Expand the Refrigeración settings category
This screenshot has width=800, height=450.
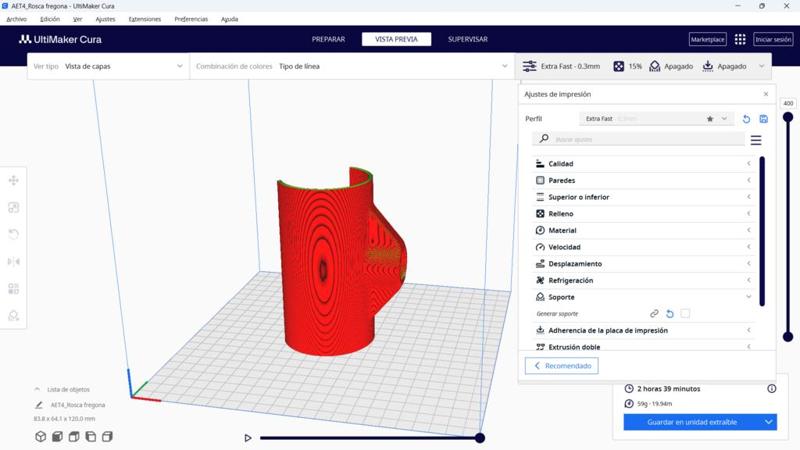coord(643,280)
